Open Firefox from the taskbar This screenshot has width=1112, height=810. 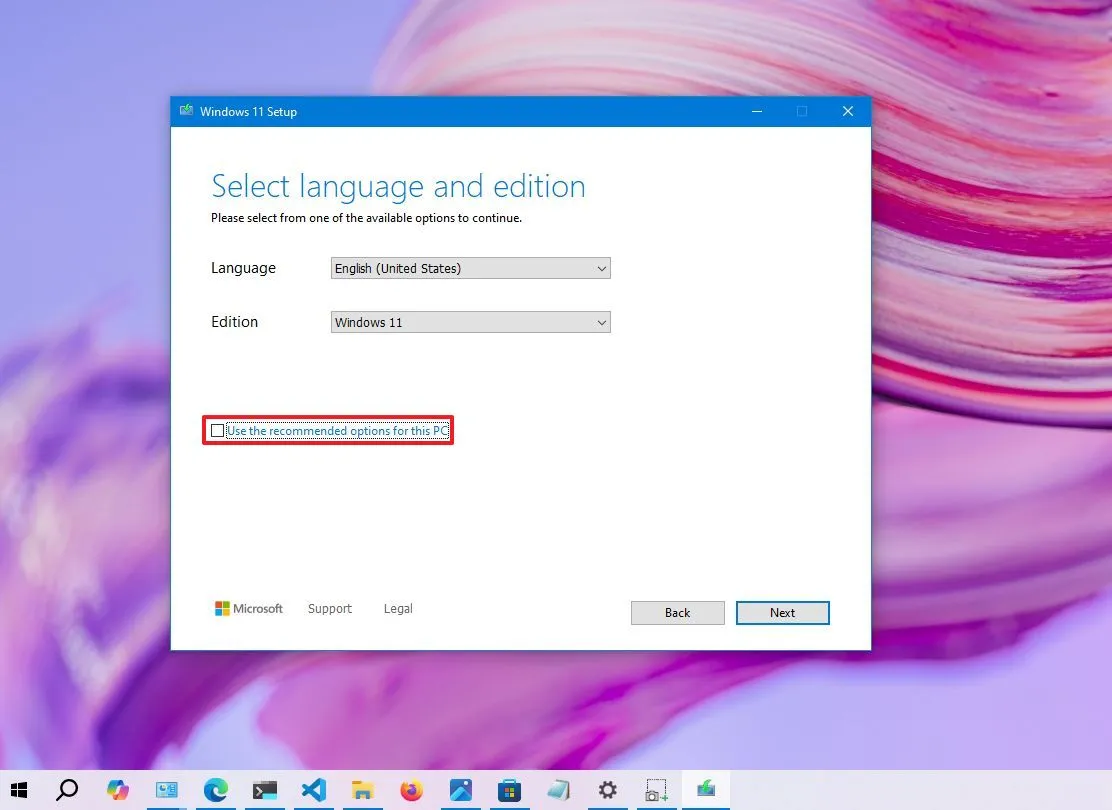(411, 790)
